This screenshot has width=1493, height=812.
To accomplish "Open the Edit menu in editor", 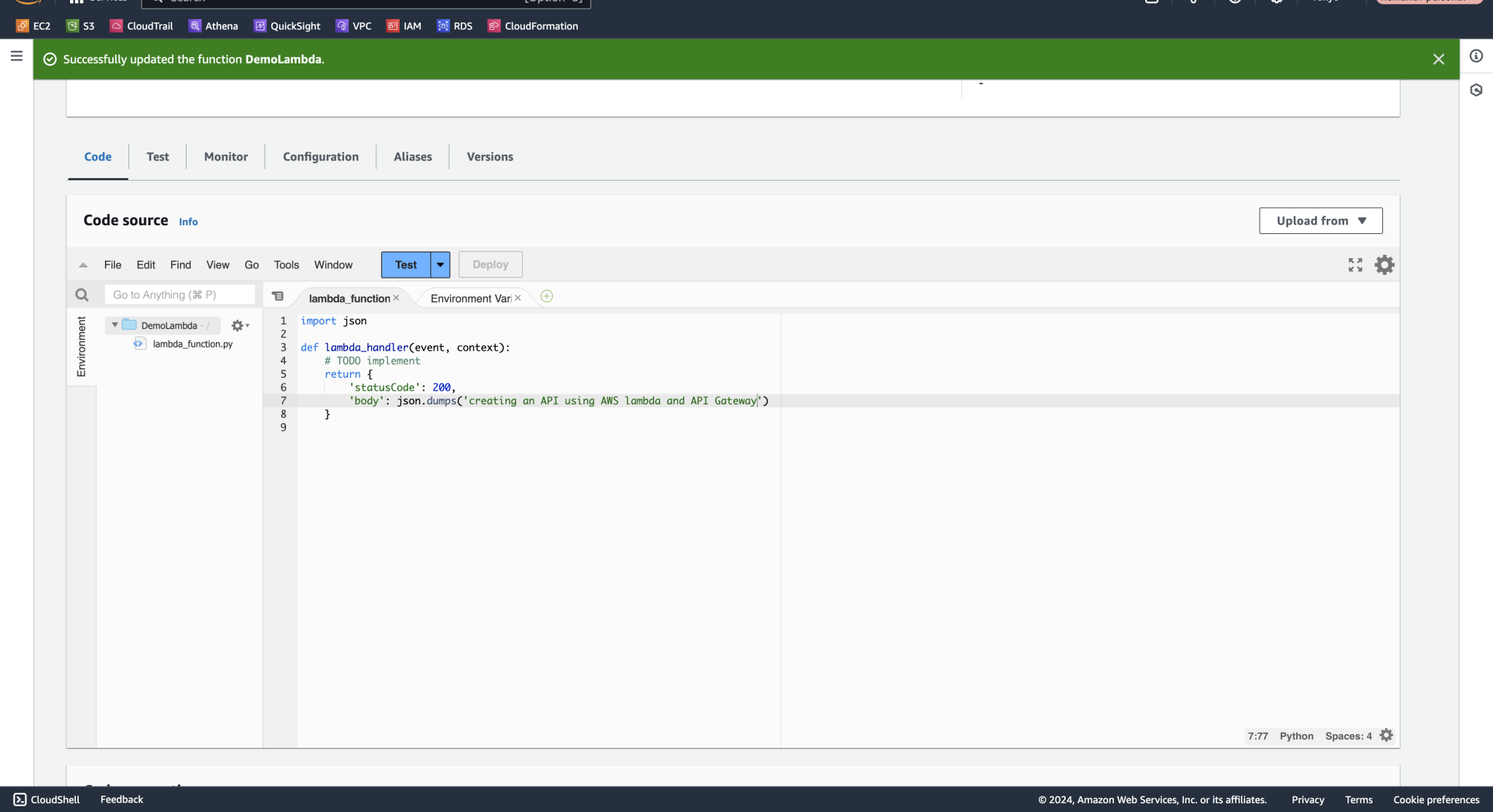I will (146, 265).
